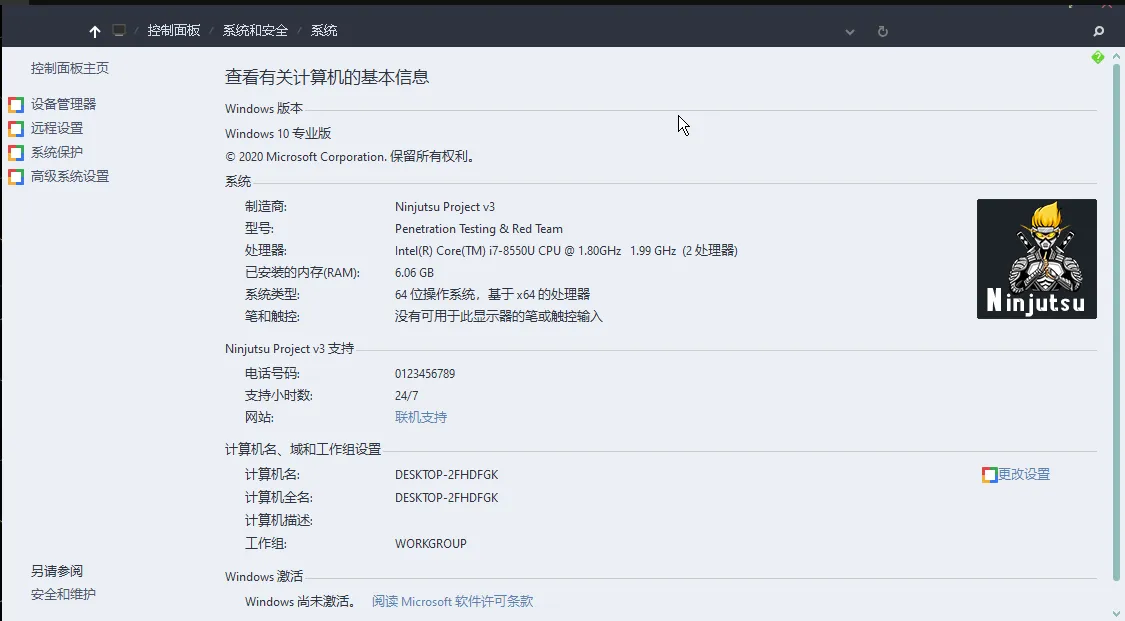Expand the address bar history dropdown
The image size is (1125, 621).
click(849, 32)
